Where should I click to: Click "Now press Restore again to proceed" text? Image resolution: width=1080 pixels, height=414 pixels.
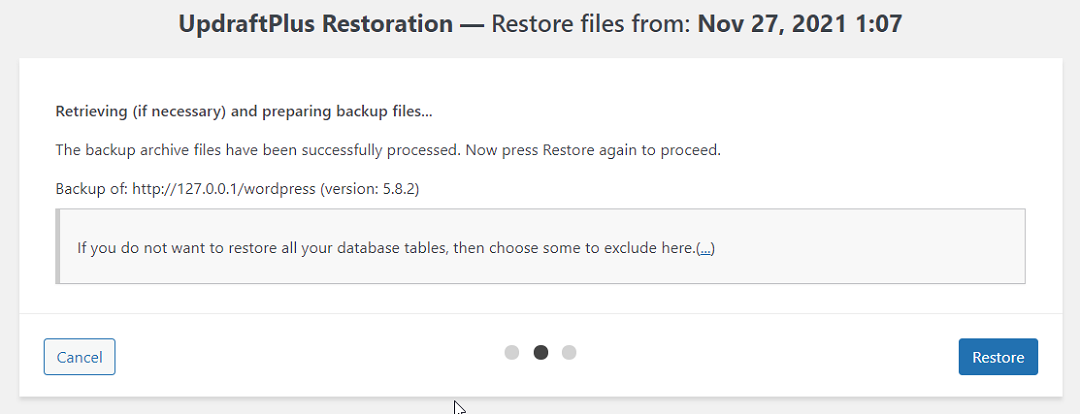click(630, 150)
